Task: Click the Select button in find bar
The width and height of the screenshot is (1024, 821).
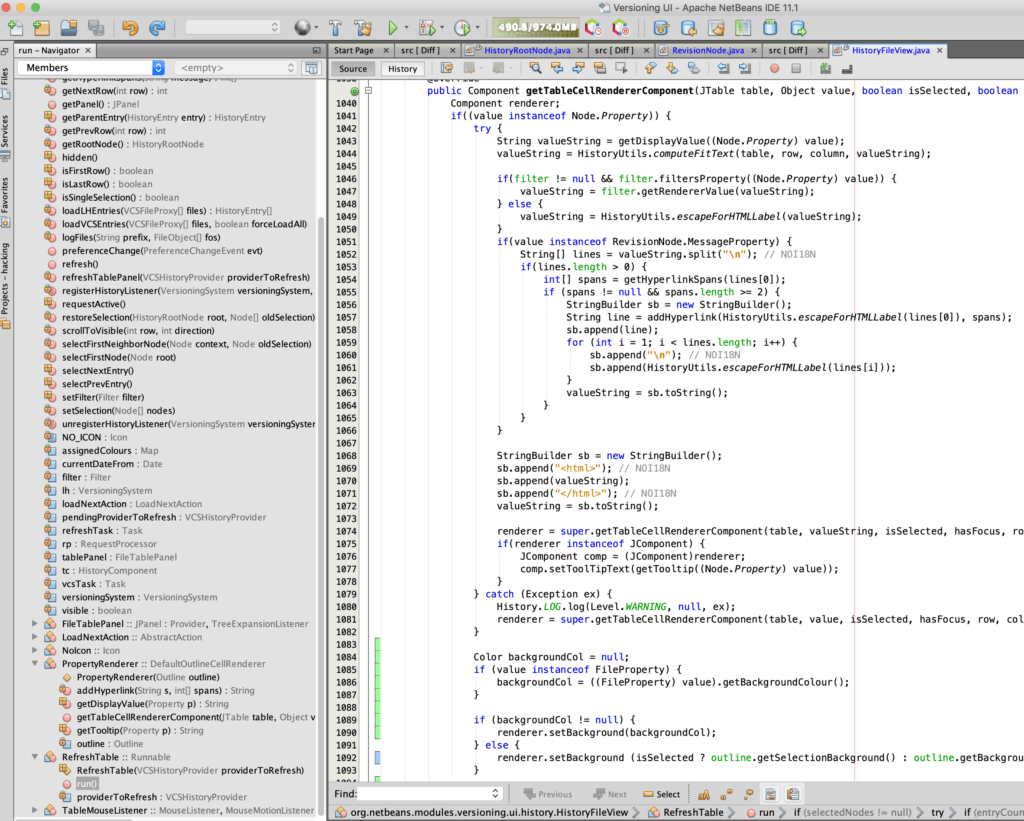Action: (662, 794)
